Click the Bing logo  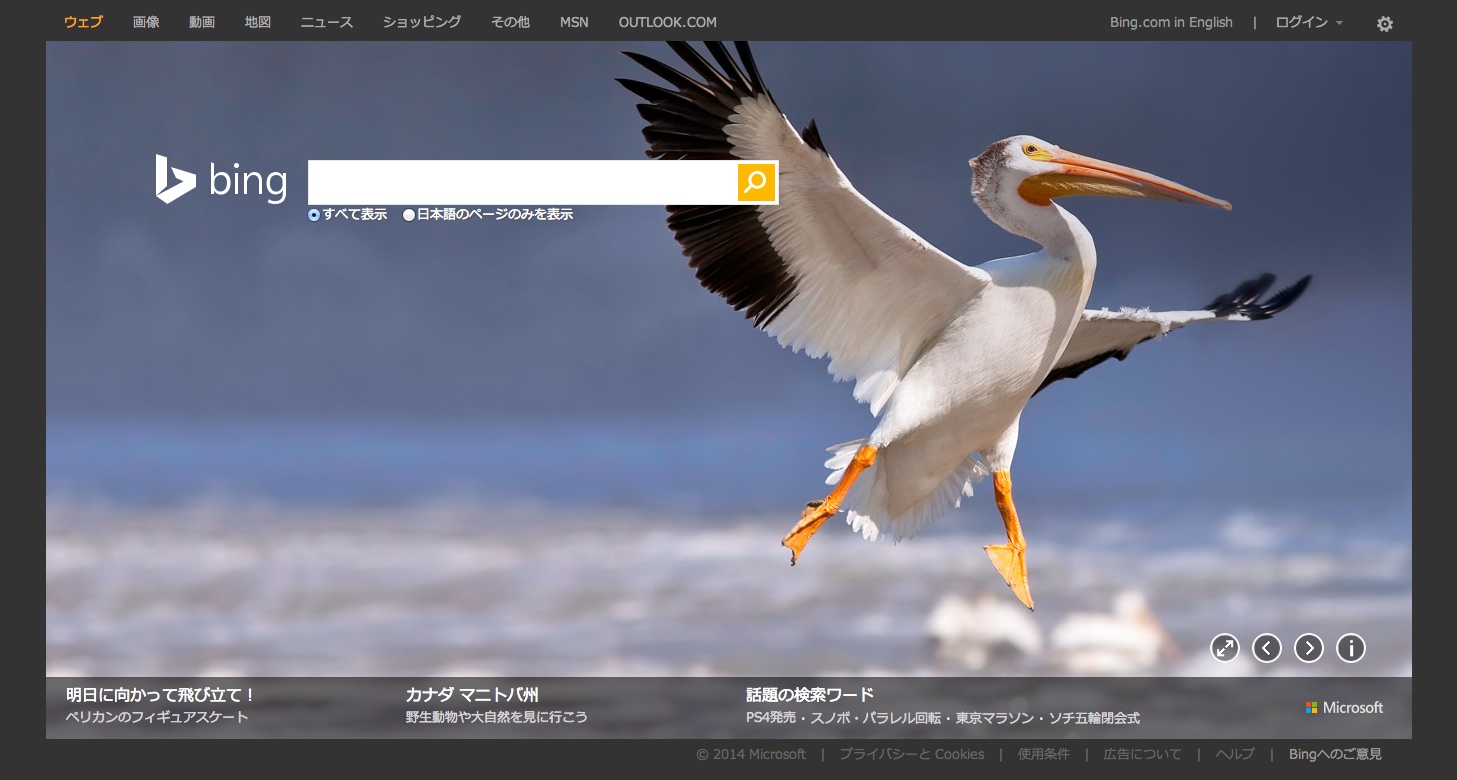click(221, 180)
